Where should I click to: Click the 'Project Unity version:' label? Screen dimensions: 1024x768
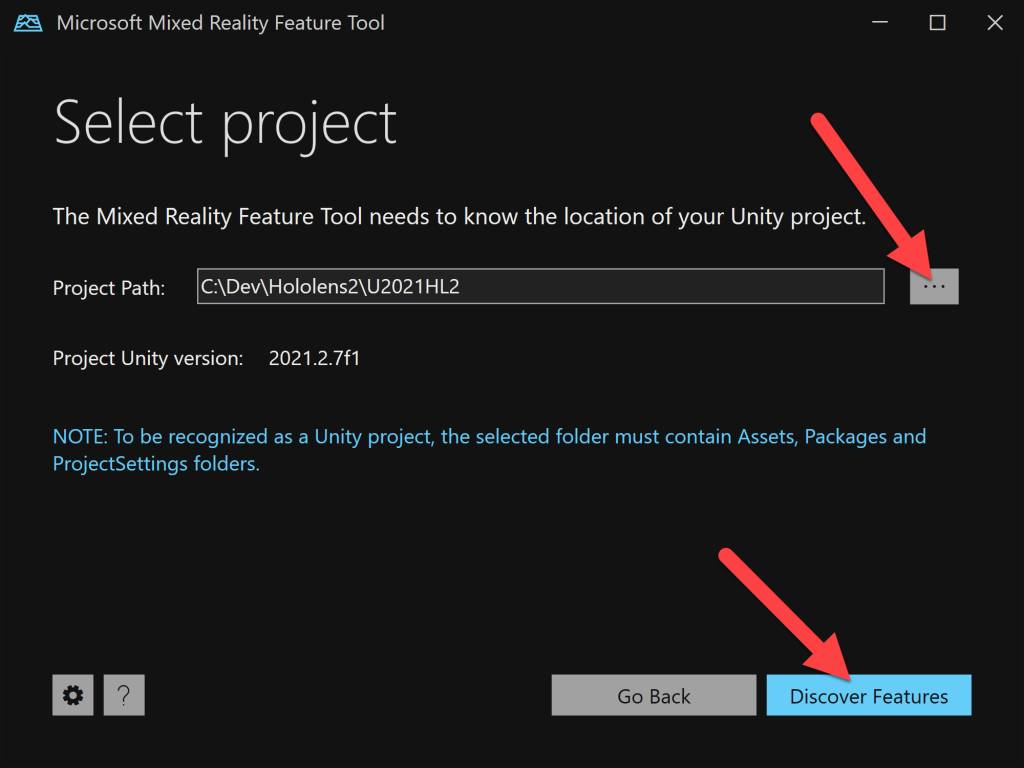148,359
